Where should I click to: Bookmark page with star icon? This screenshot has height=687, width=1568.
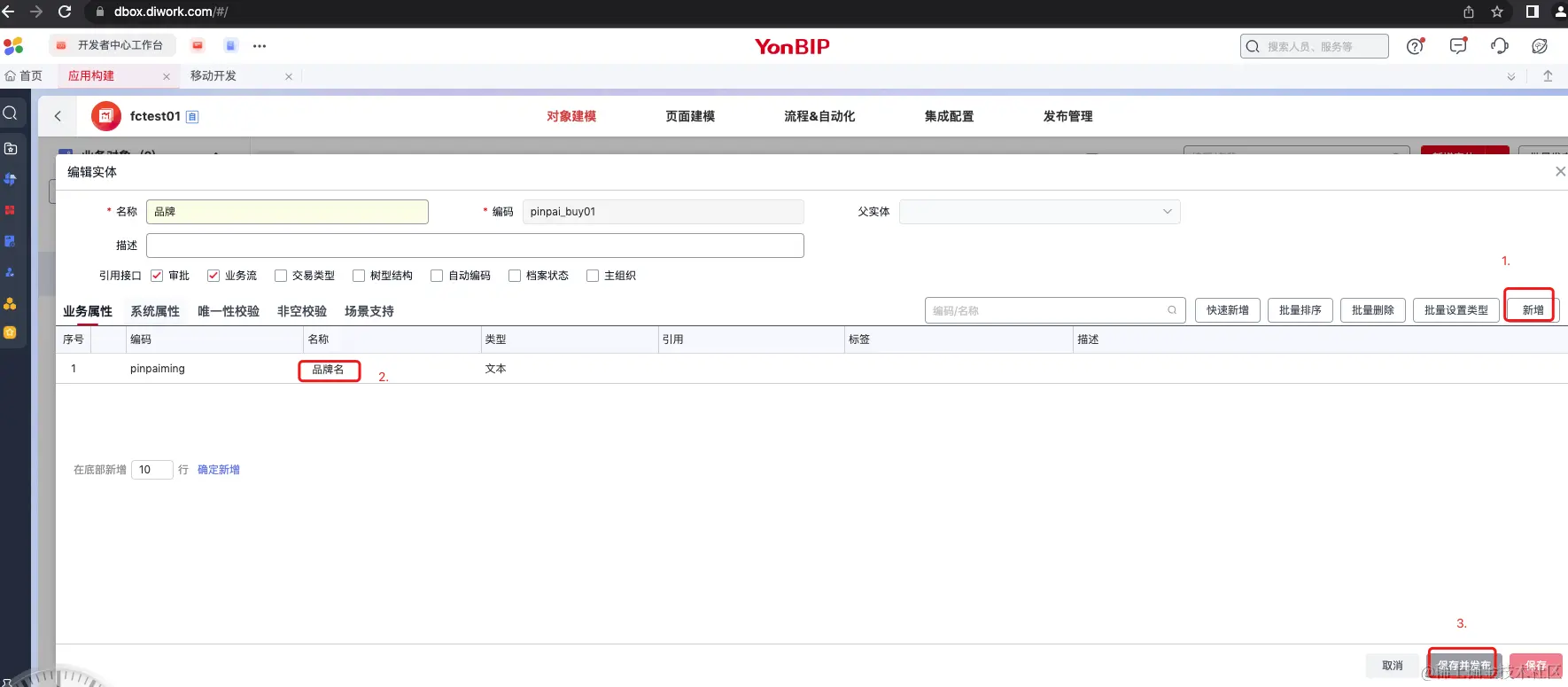tap(1497, 12)
